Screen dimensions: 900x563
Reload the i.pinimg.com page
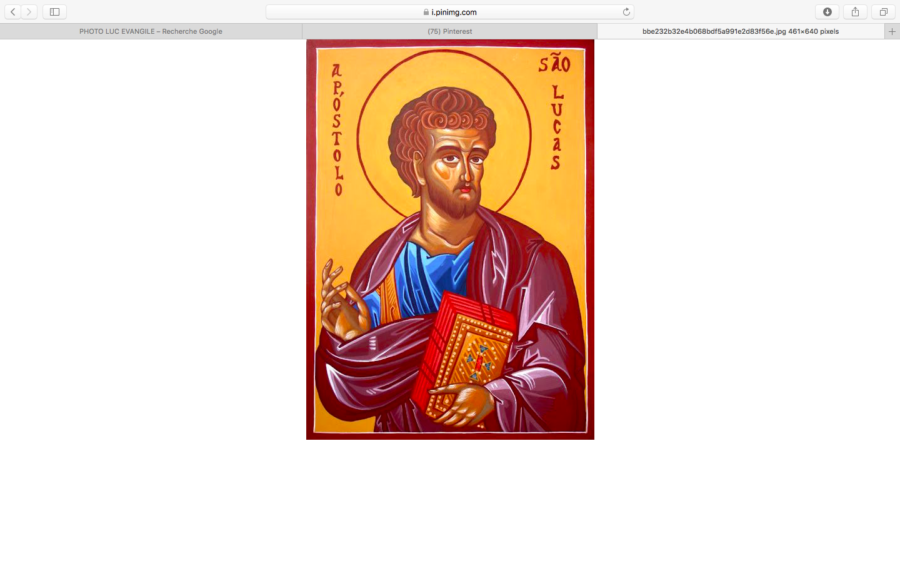click(x=626, y=11)
